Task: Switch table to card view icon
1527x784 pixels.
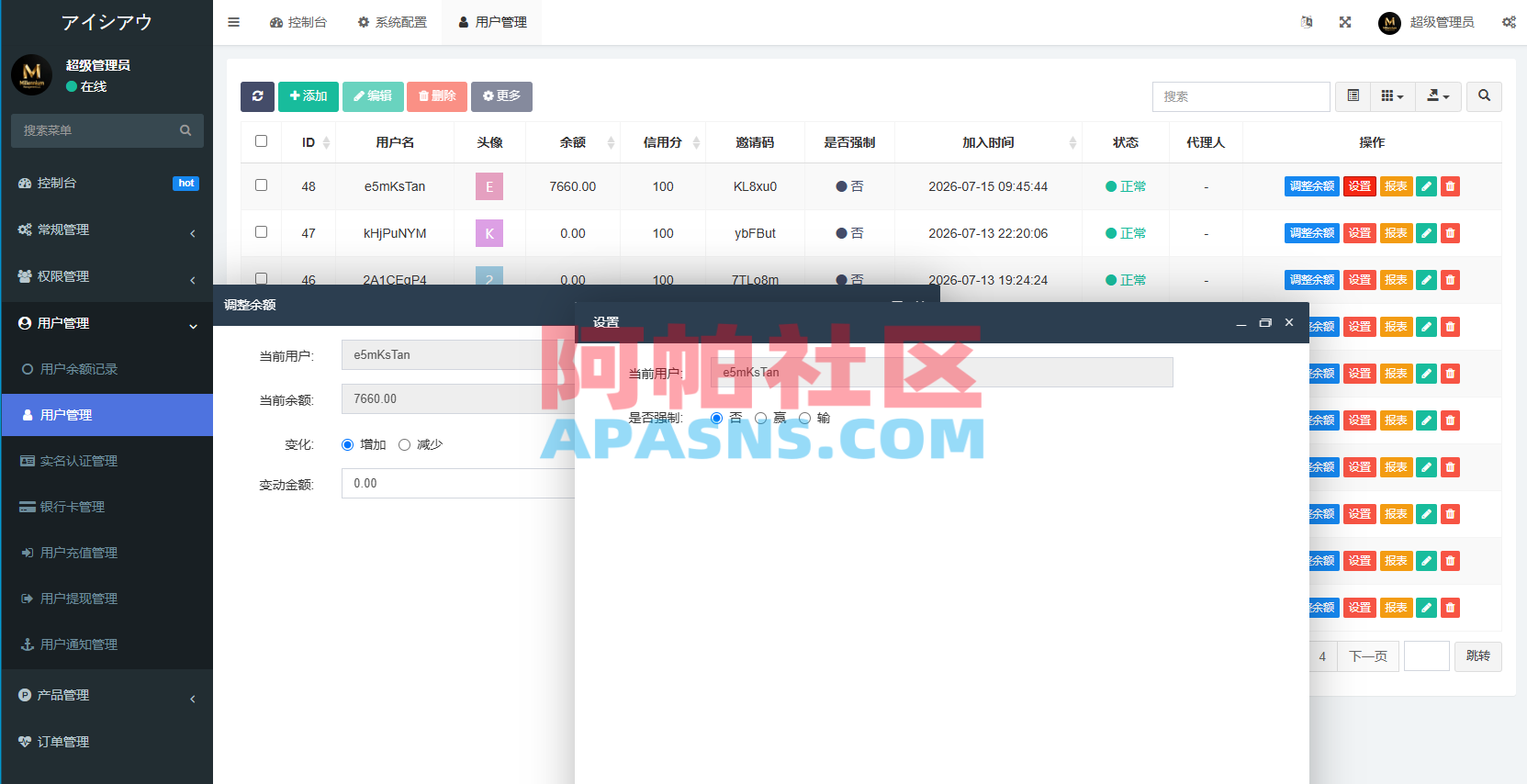Action: [x=1353, y=96]
